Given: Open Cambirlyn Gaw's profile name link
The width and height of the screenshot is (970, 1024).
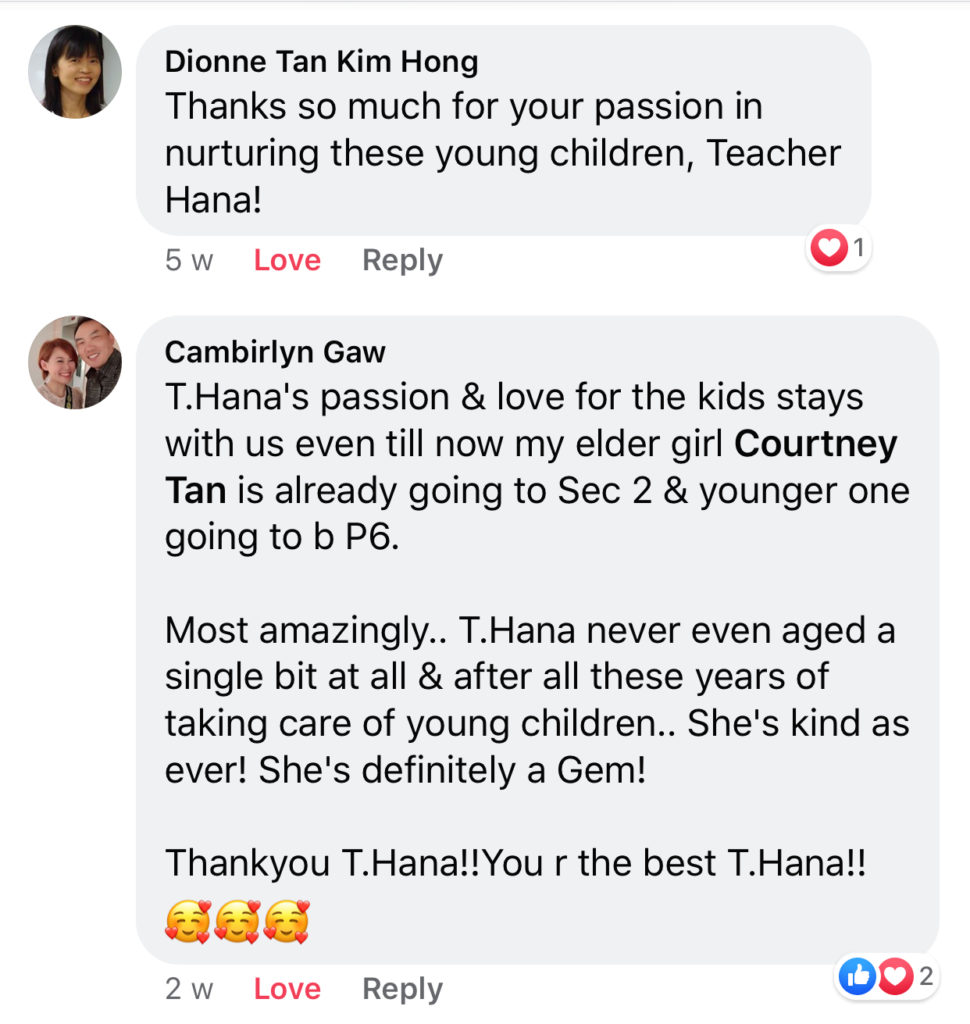Looking at the screenshot, I should [x=275, y=352].
